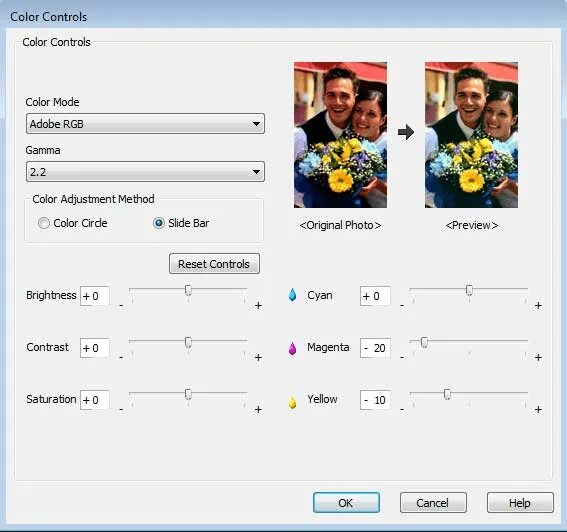Click the yellow ink drop icon
The width and height of the screenshot is (567, 532).
(292, 402)
